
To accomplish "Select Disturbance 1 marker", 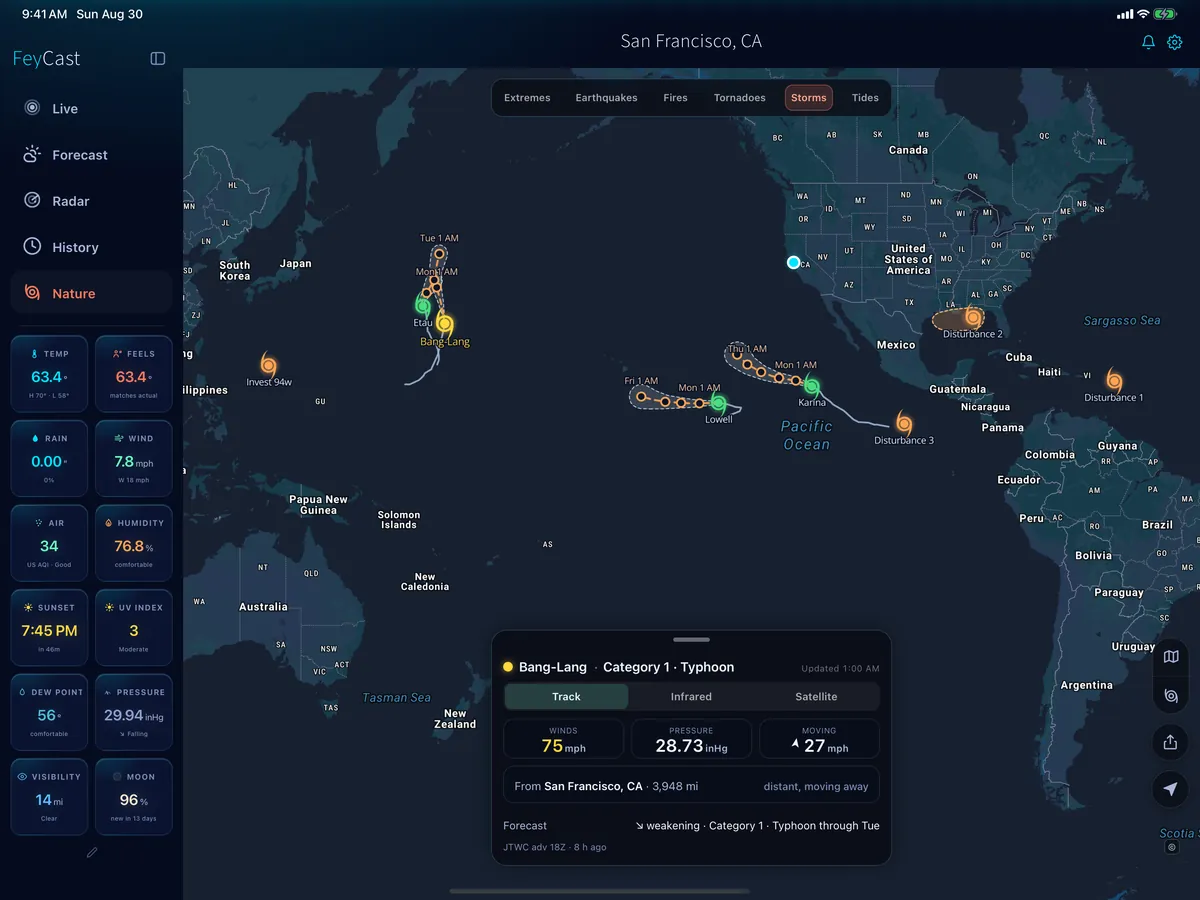I will tap(1113, 380).
